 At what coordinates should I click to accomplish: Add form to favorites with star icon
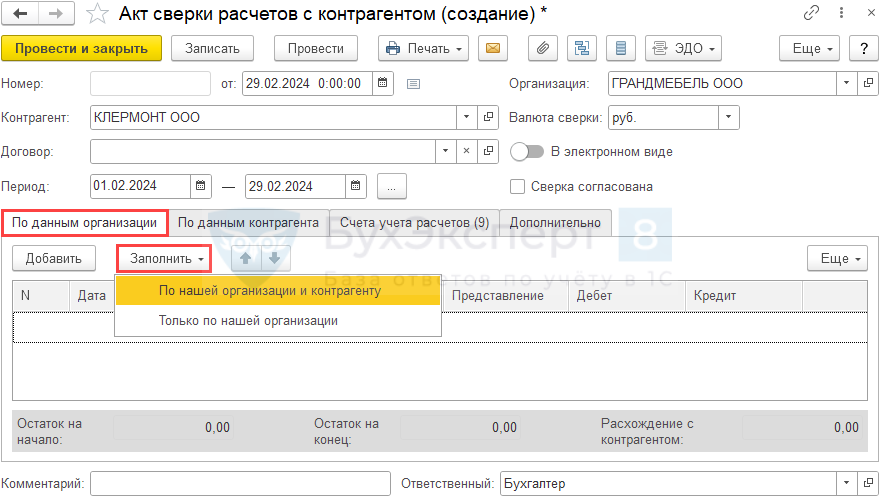(x=95, y=14)
